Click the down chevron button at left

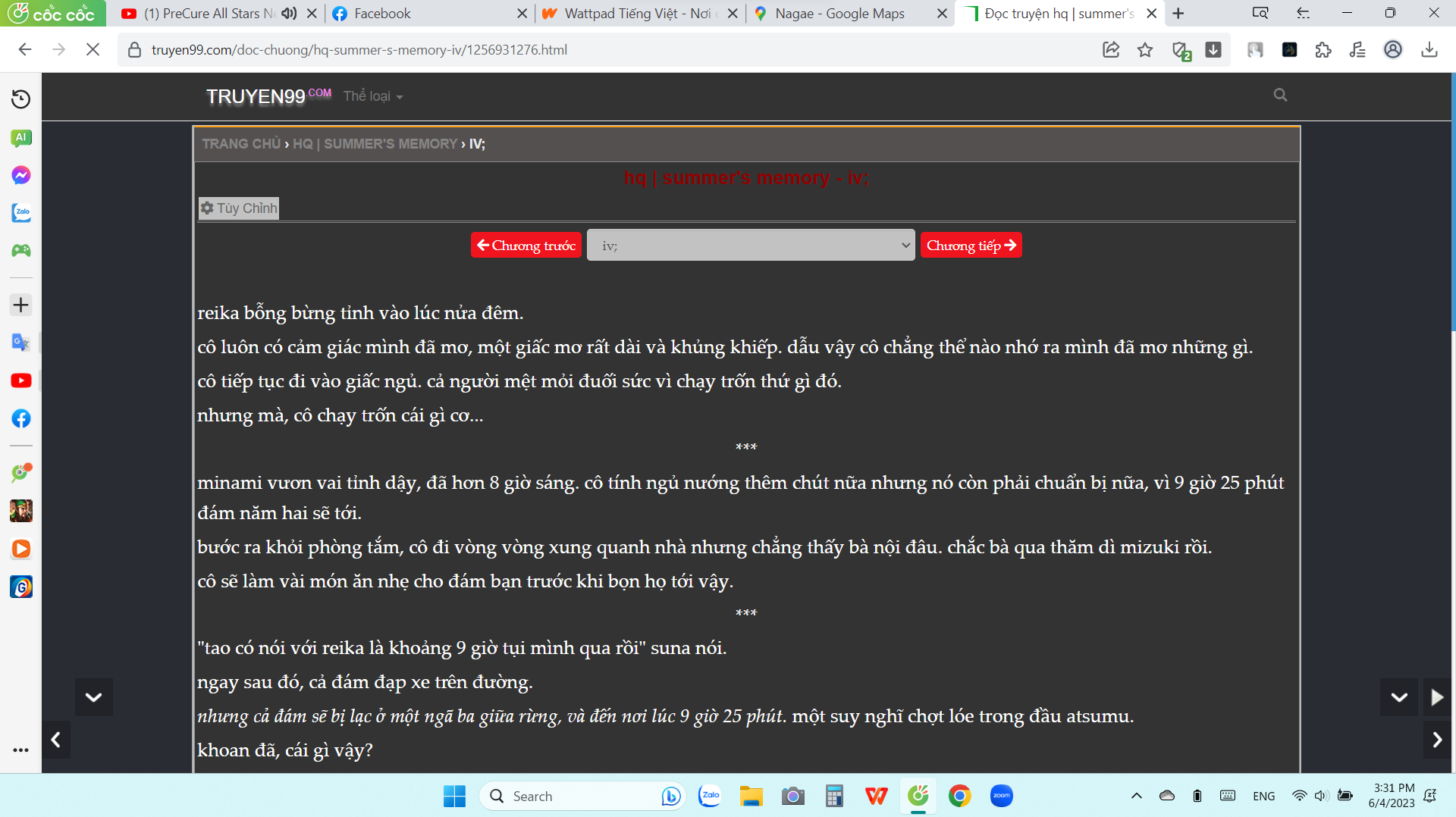94,697
